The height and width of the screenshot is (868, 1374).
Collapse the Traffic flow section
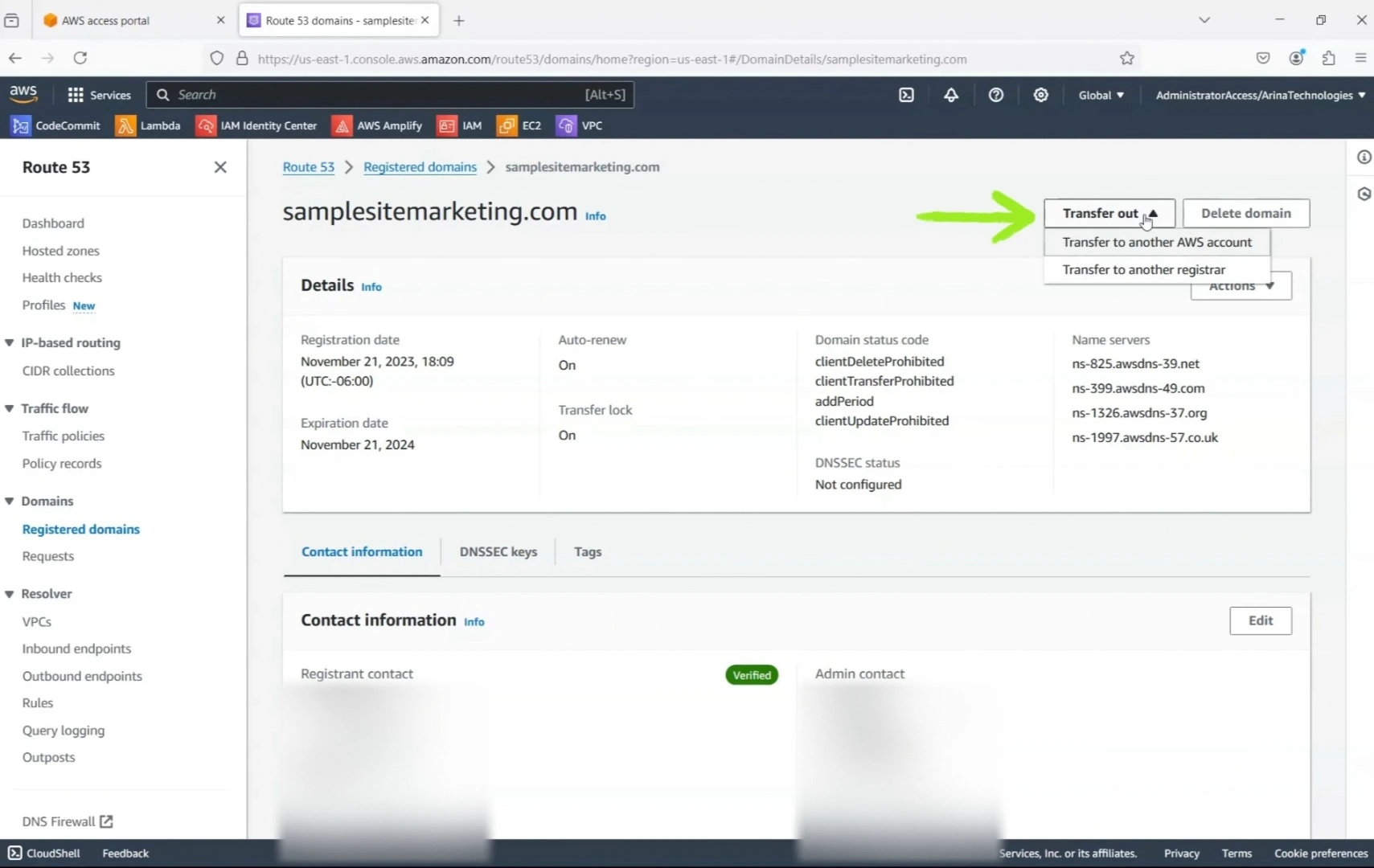tap(10, 408)
